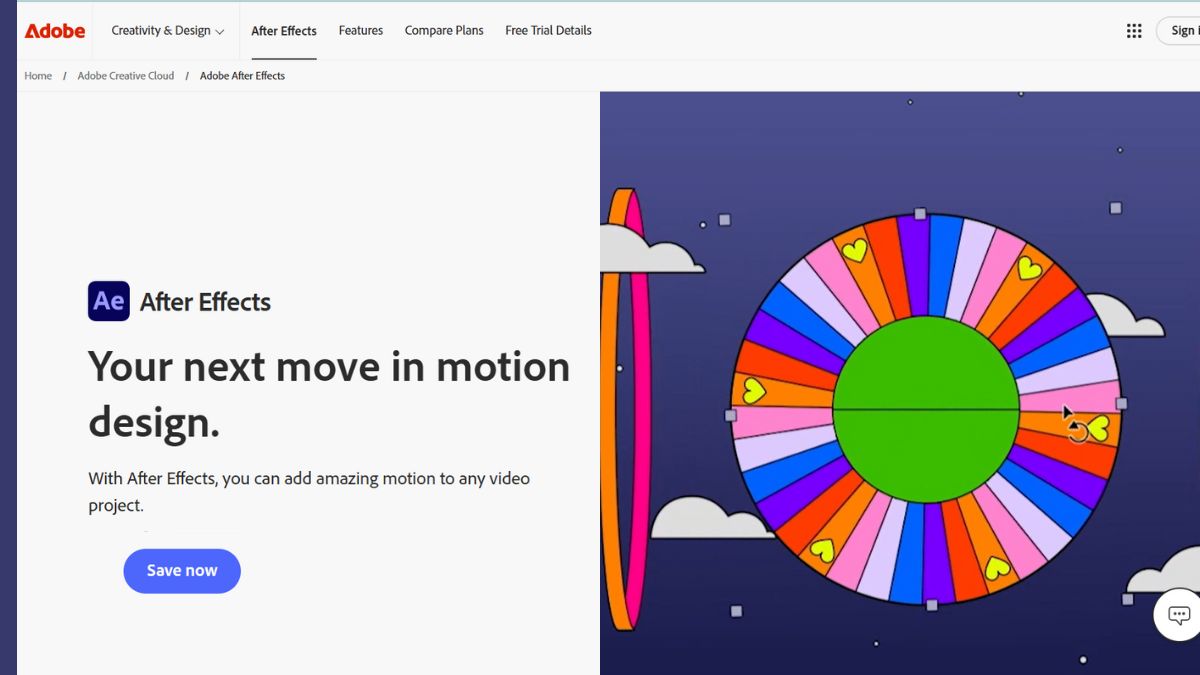Click the "With After Effects, you can add amazing motion" paragraph
The height and width of the screenshot is (675, 1200).
coord(309,491)
